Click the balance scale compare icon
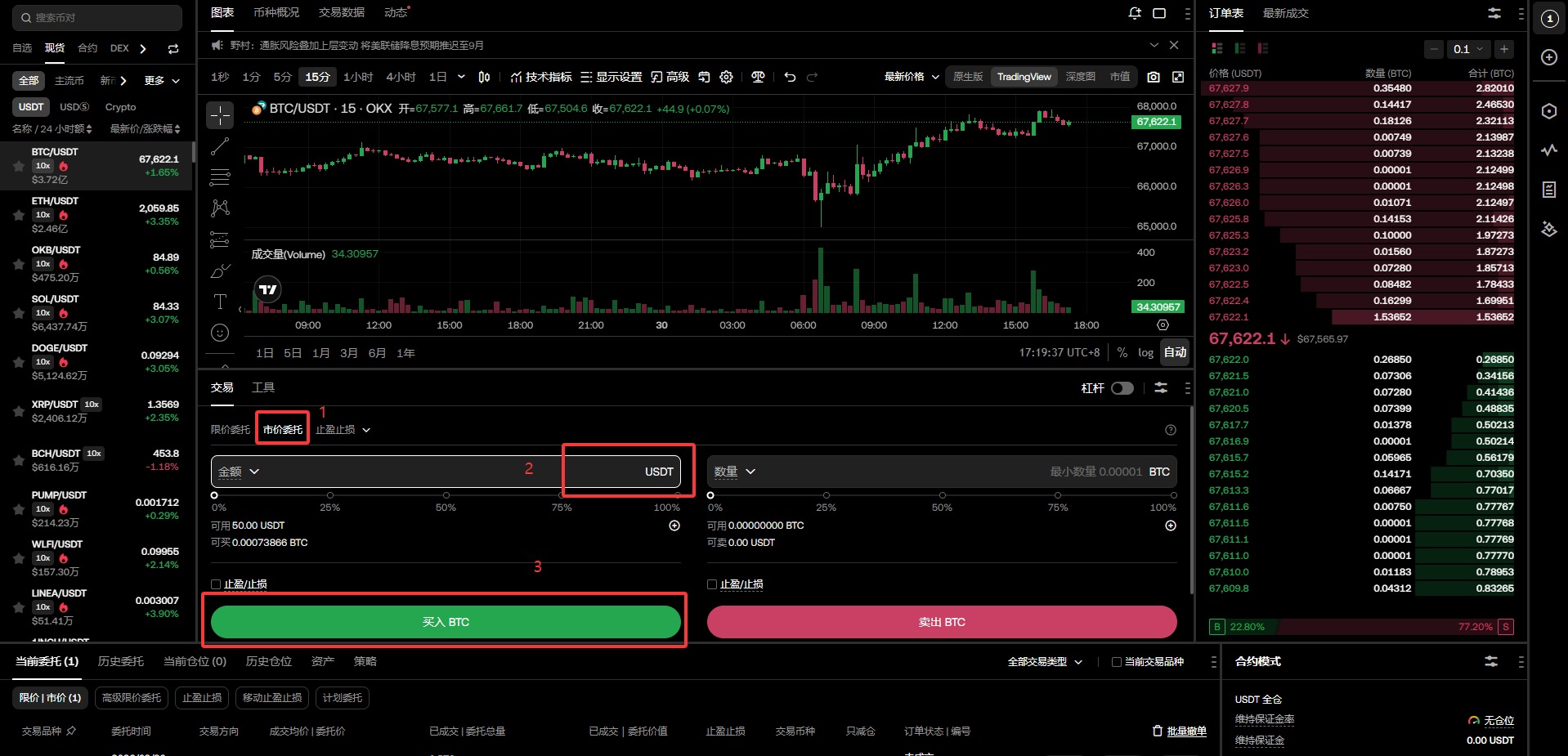Viewport: 1568px width, 756px height. pos(758,77)
